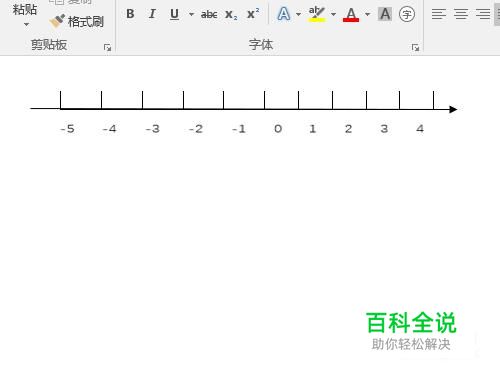
Task: Open font color dropdown arrow
Action: tap(368, 14)
